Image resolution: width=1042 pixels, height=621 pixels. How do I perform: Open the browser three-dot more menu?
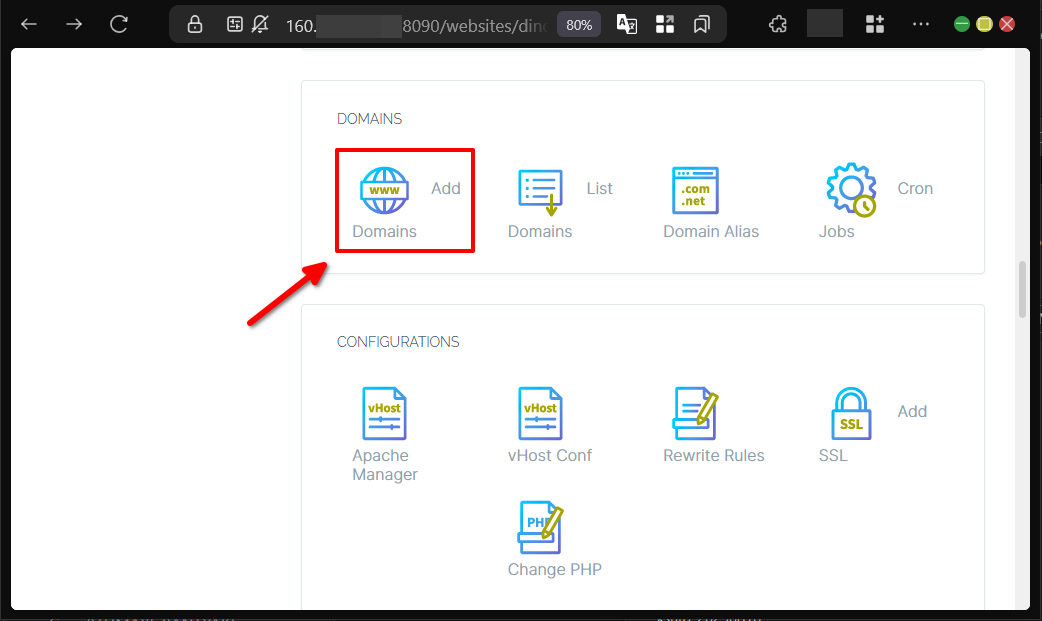coord(921,24)
